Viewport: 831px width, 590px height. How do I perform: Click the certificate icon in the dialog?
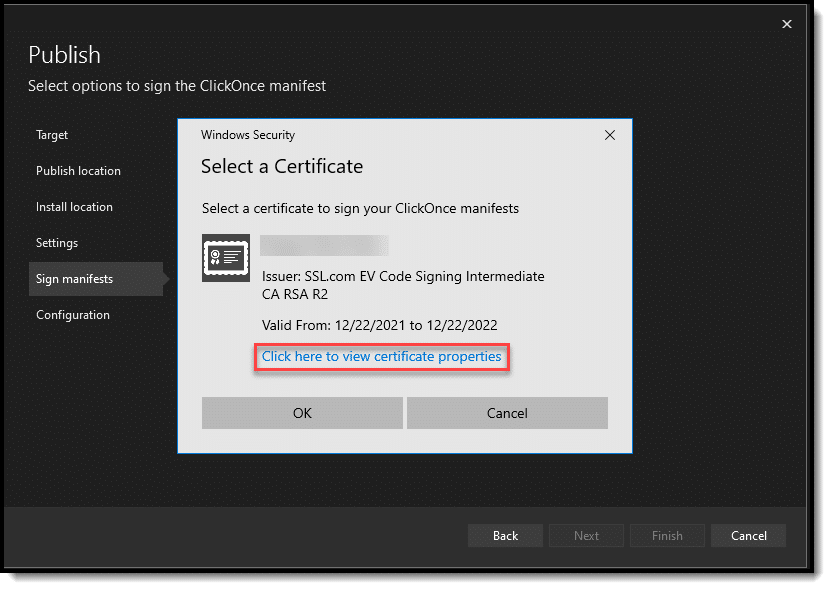pyautogui.click(x=226, y=258)
